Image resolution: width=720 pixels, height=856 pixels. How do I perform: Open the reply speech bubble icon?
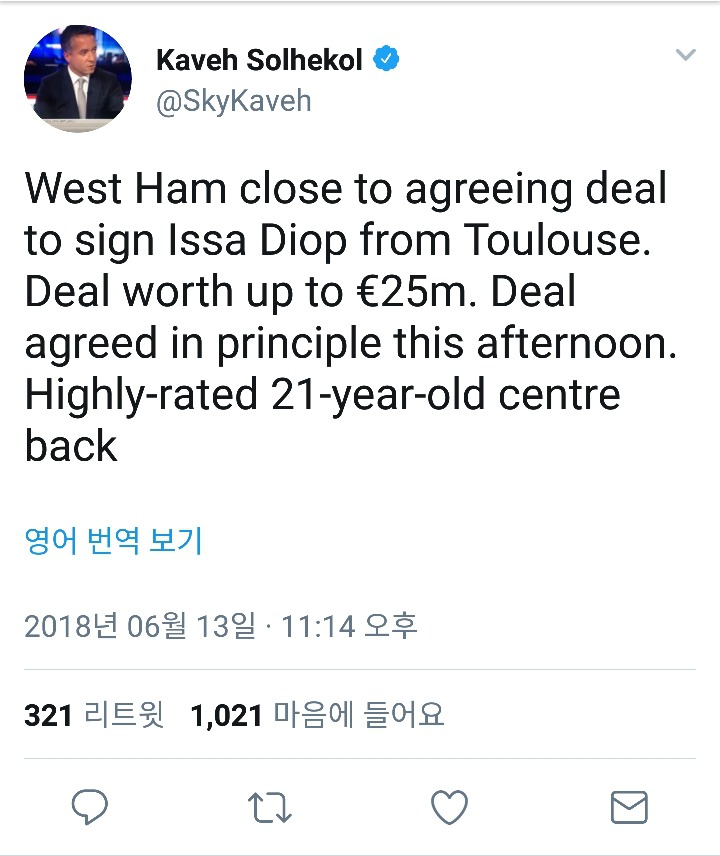point(90,806)
